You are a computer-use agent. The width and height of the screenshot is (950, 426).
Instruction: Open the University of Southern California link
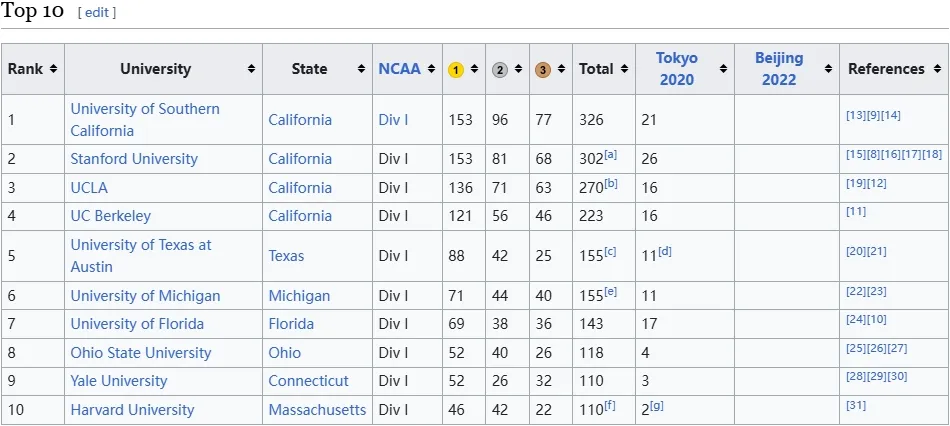[x=145, y=120]
